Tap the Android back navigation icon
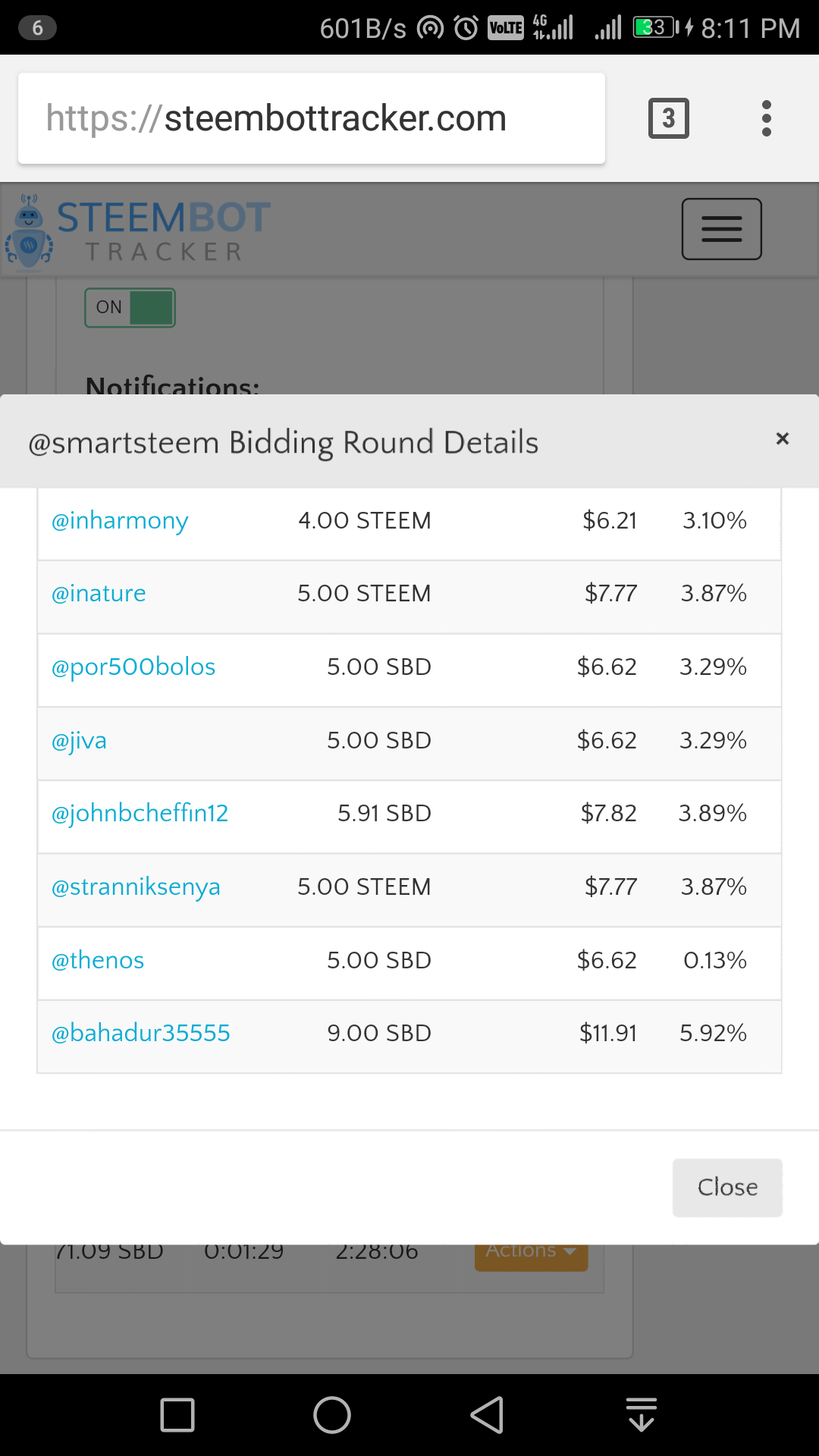819x1456 pixels. (487, 1415)
